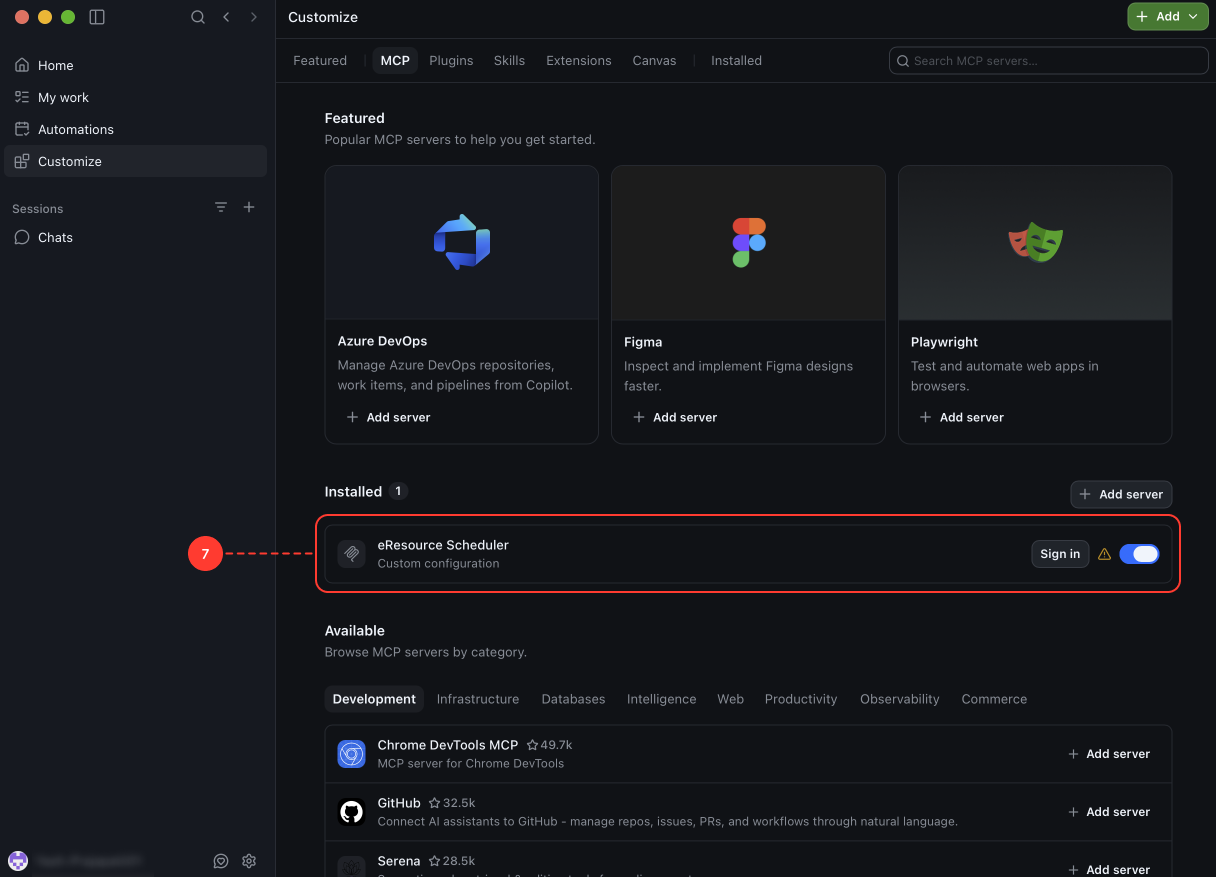This screenshot has width=1216, height=877.
Task: Filter sessions with the filter icon
Action: point(221,207)
